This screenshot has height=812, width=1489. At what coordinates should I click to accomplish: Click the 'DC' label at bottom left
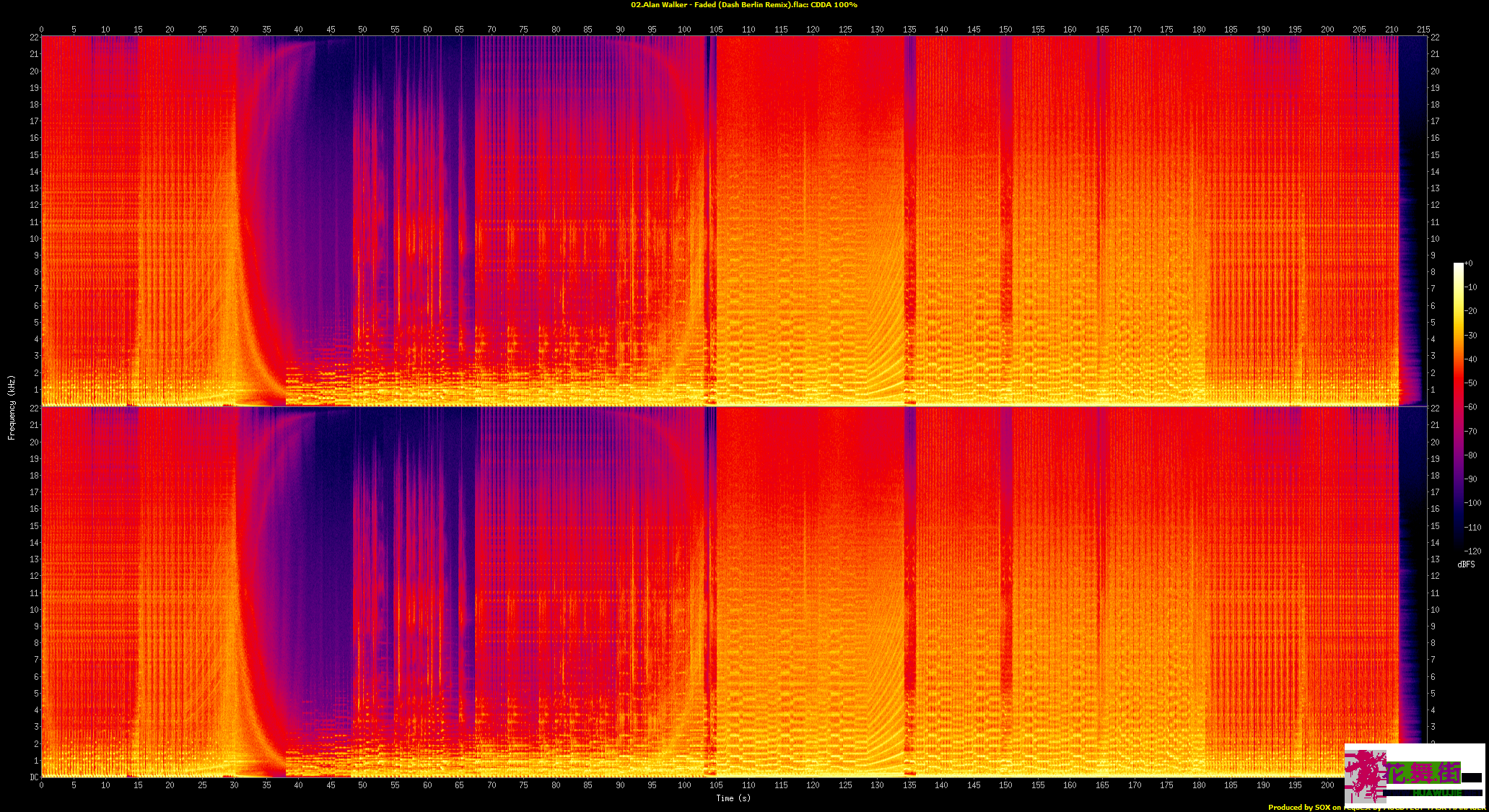[x=34, y=777]
